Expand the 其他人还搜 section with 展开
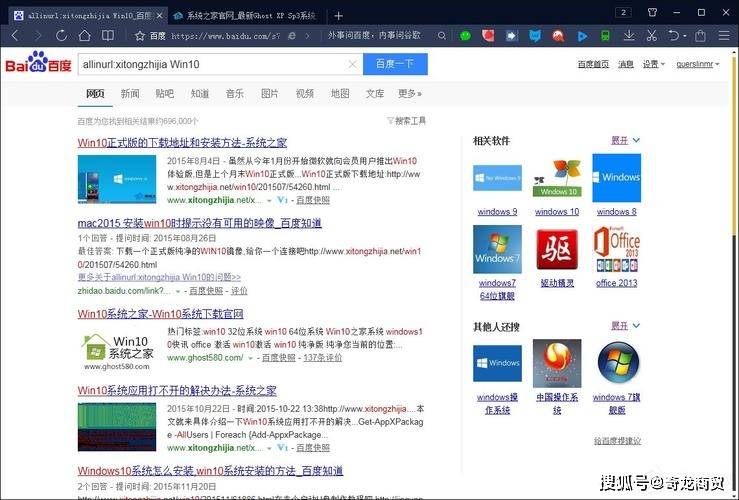Image resolution: width=739 pixels, height=500 pixels. [625, 326]
